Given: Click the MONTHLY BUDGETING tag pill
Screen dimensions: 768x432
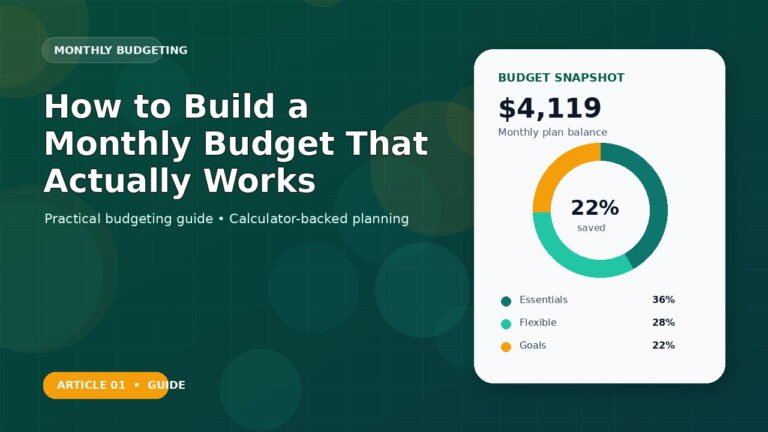Looking at the screenshot, I should click(x=102, y=50).
